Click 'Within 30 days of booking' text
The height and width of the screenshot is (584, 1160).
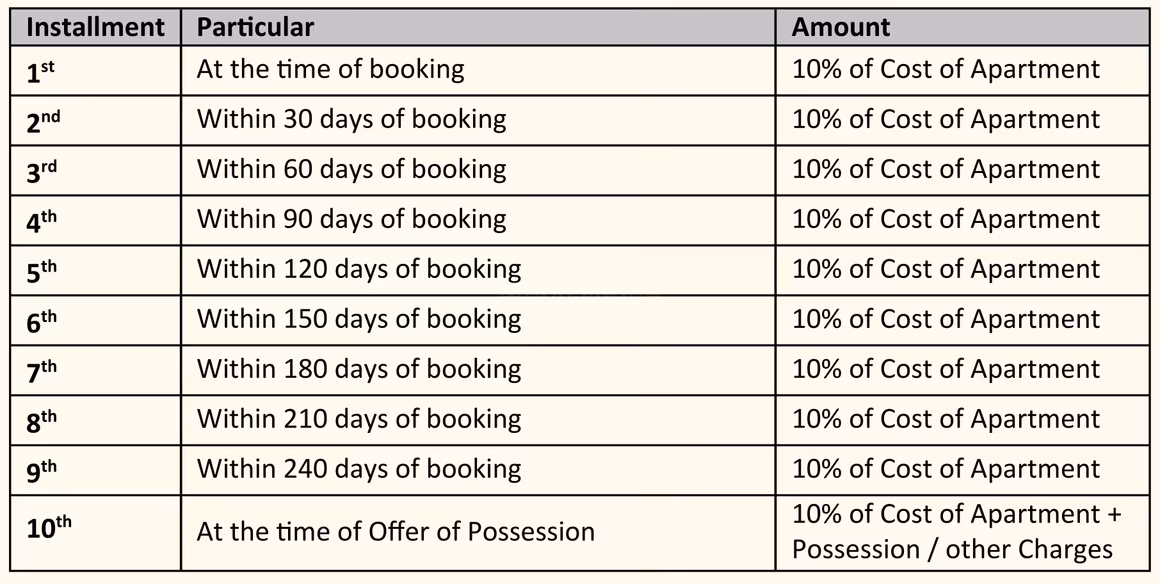[x=351, y=120]
